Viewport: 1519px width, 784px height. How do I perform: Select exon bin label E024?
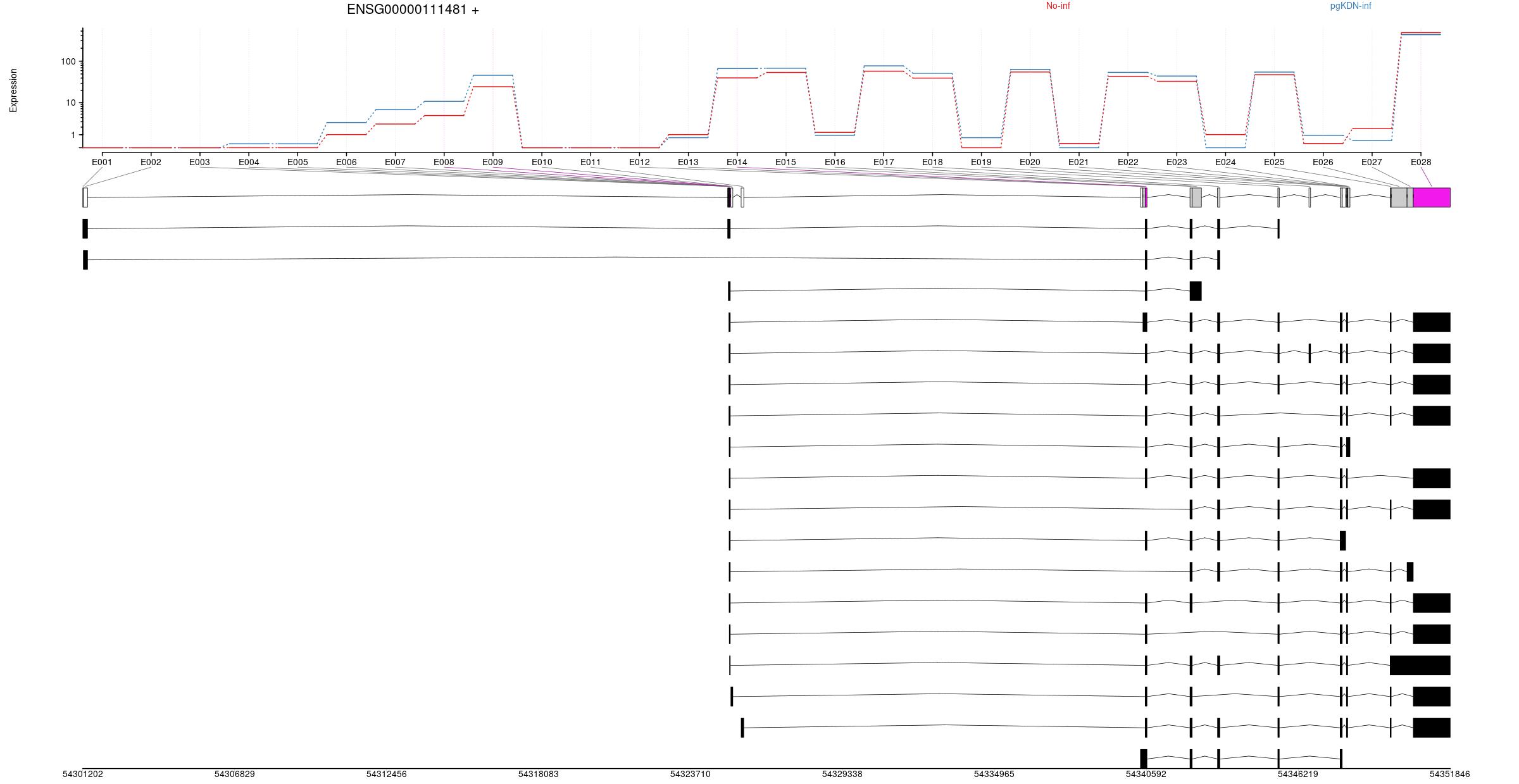pos(1225,162)
